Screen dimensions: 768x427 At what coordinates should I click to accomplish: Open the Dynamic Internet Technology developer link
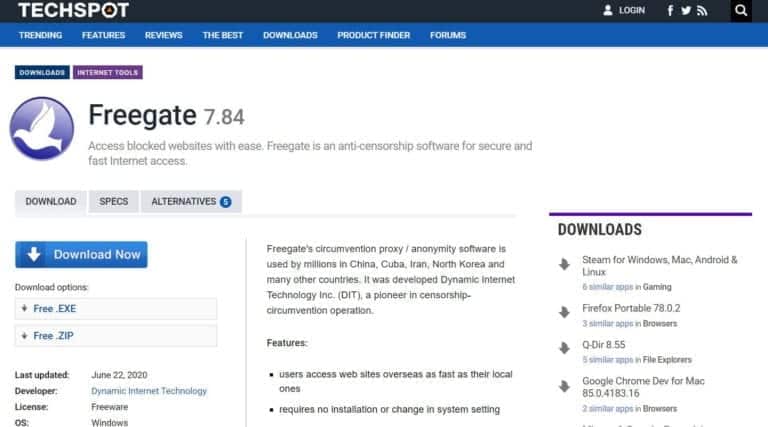click(149, 391)
